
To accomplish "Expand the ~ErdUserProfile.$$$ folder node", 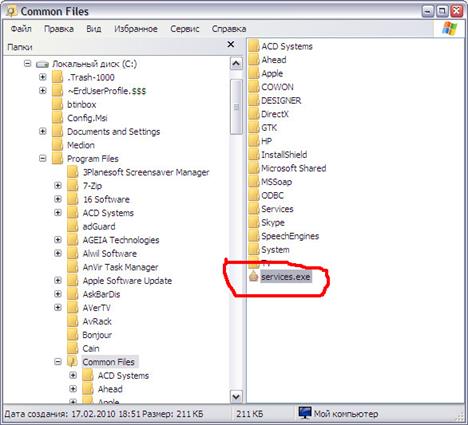I will coord(42,91).
